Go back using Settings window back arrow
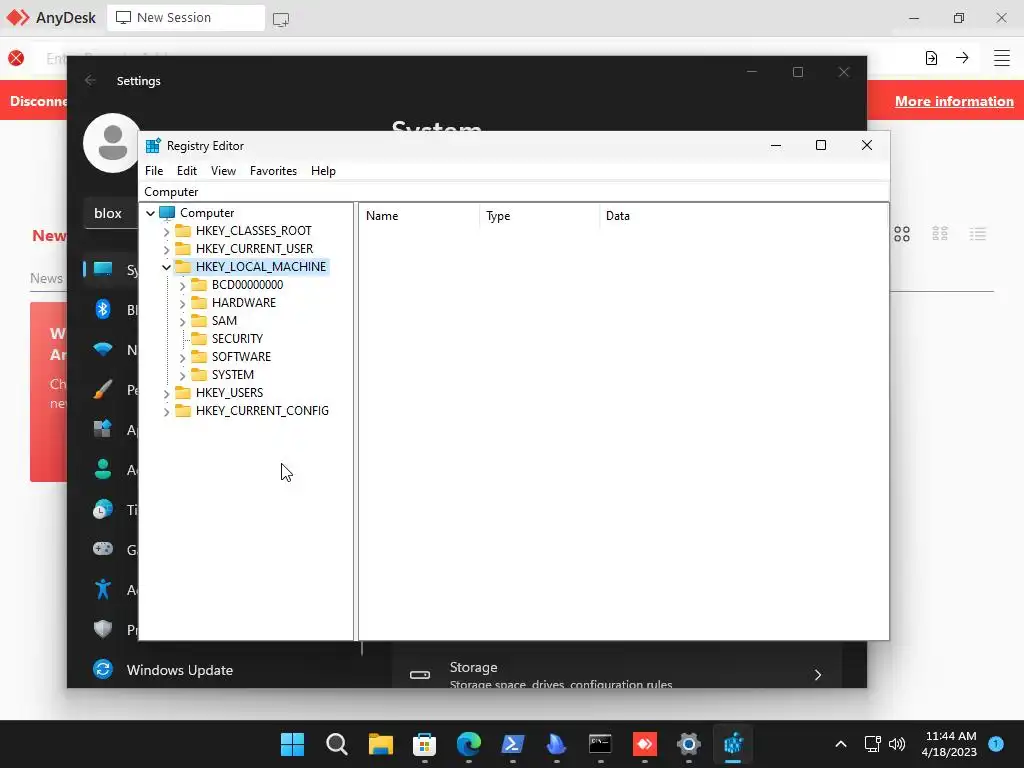The height and width of the screenshot is (768, 1024). click(90, 80)
